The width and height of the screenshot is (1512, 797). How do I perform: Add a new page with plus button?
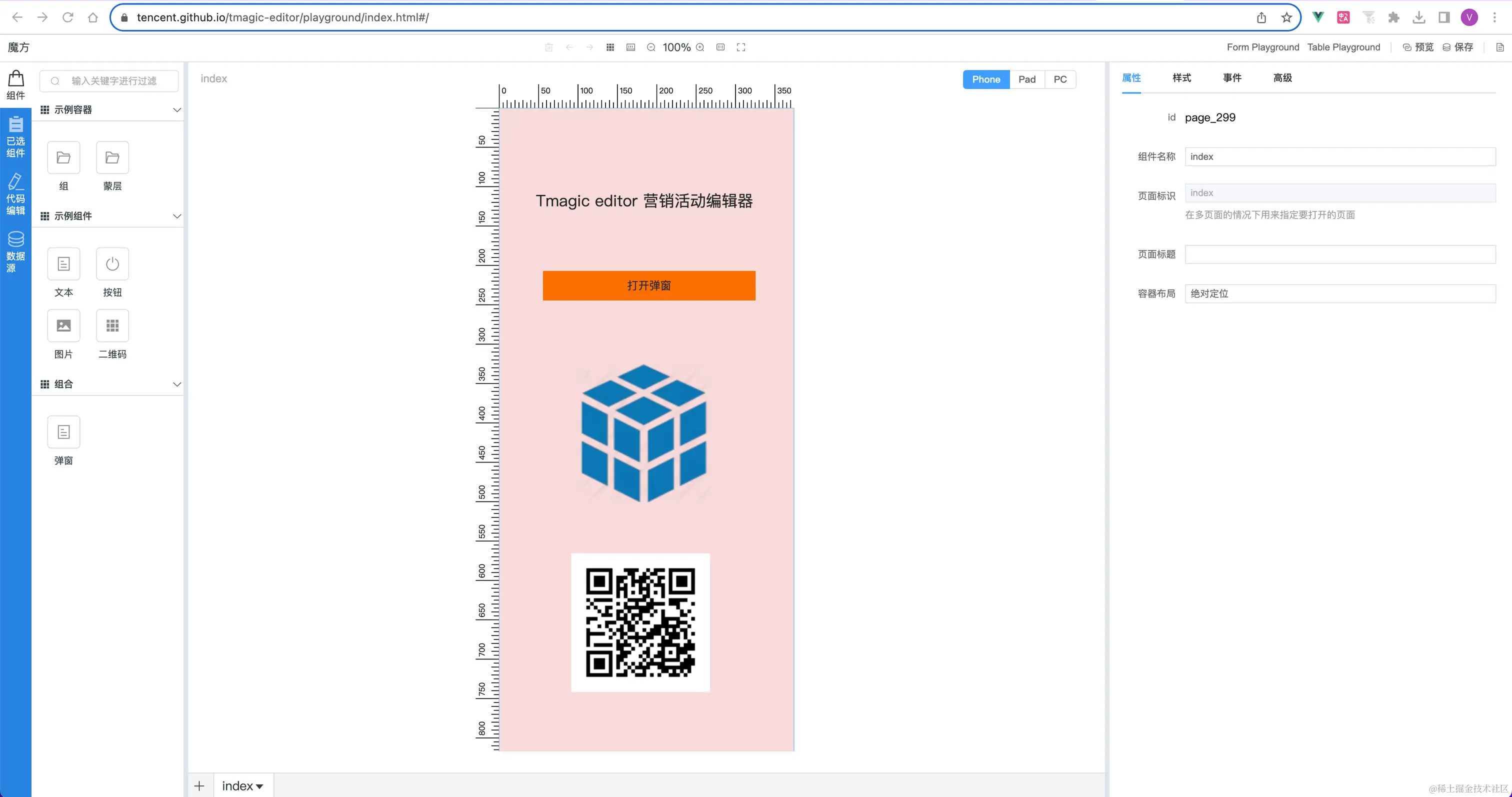[x=199, y=786]
